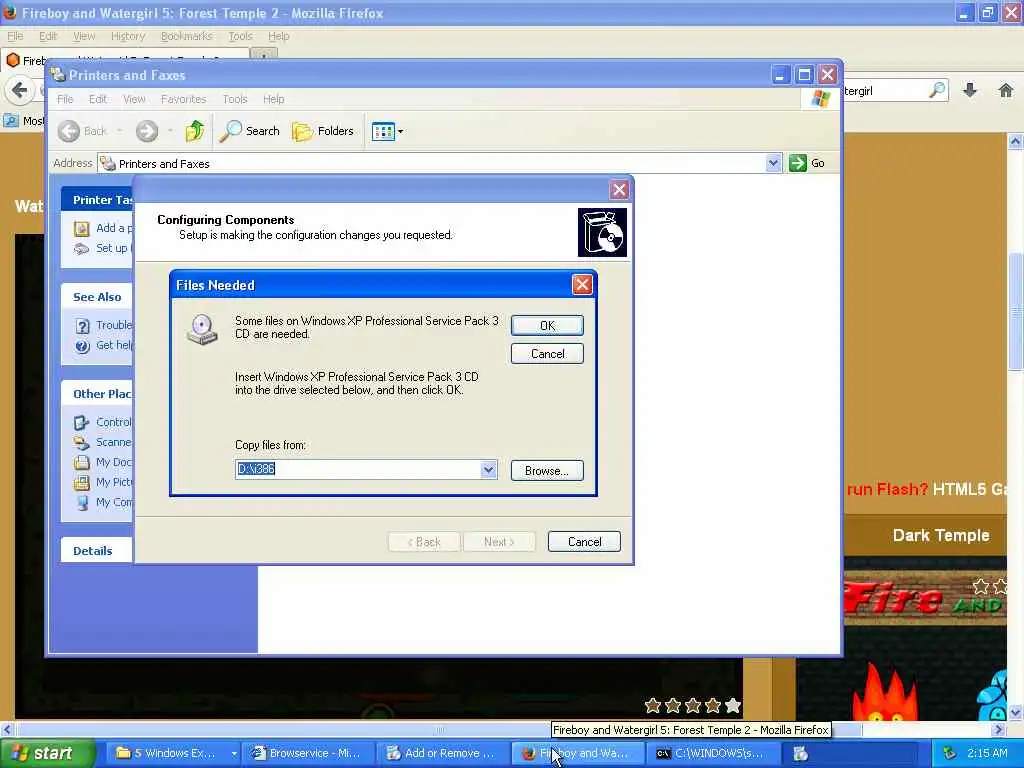Image resolution: width=1024 pixels, height=768 pixels.
Task: Open the Copy files from dropdown
Action: point(488,469)
